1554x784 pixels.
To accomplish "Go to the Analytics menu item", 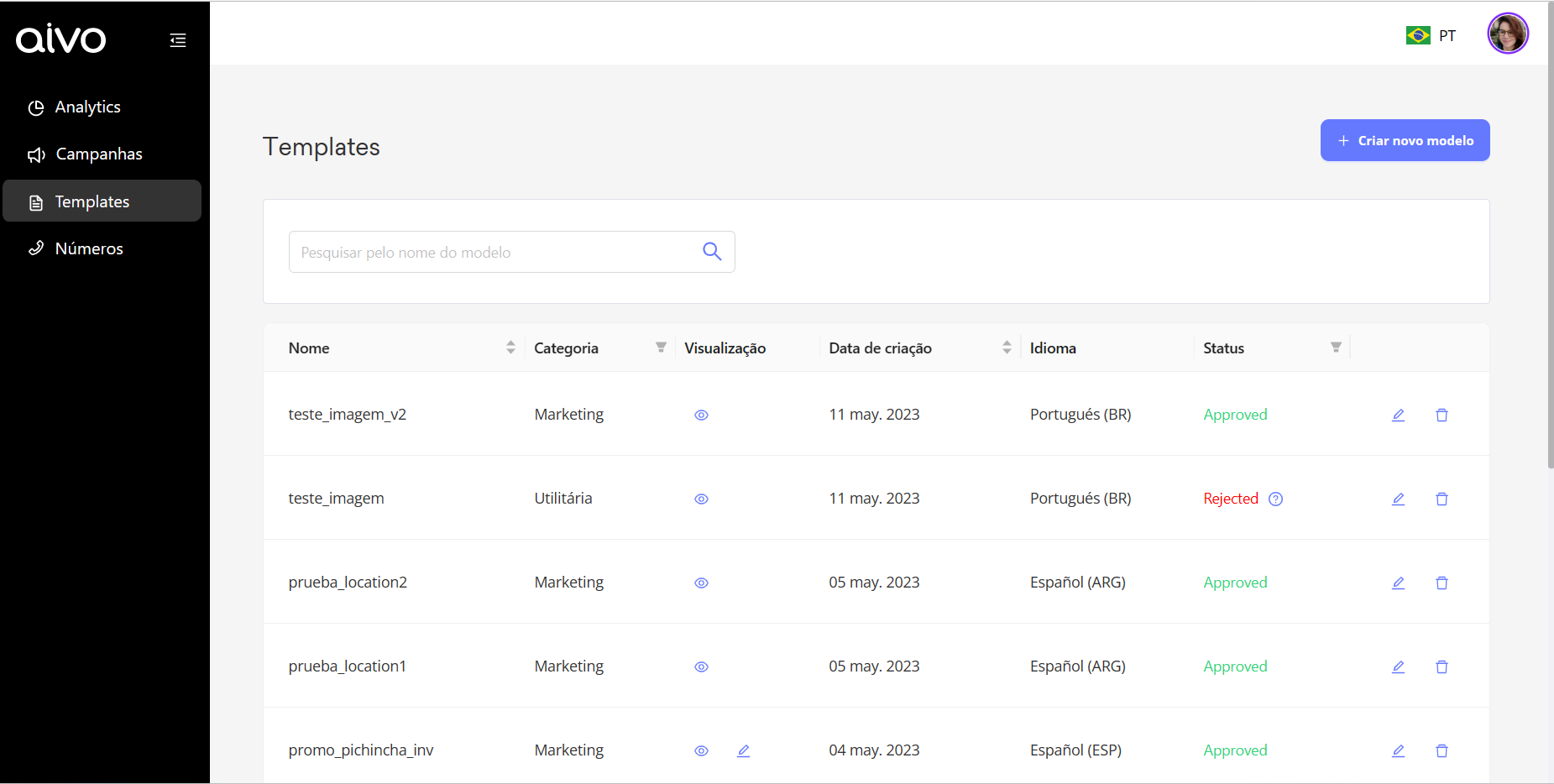I will pyautogui.click(x=87, y=107).
